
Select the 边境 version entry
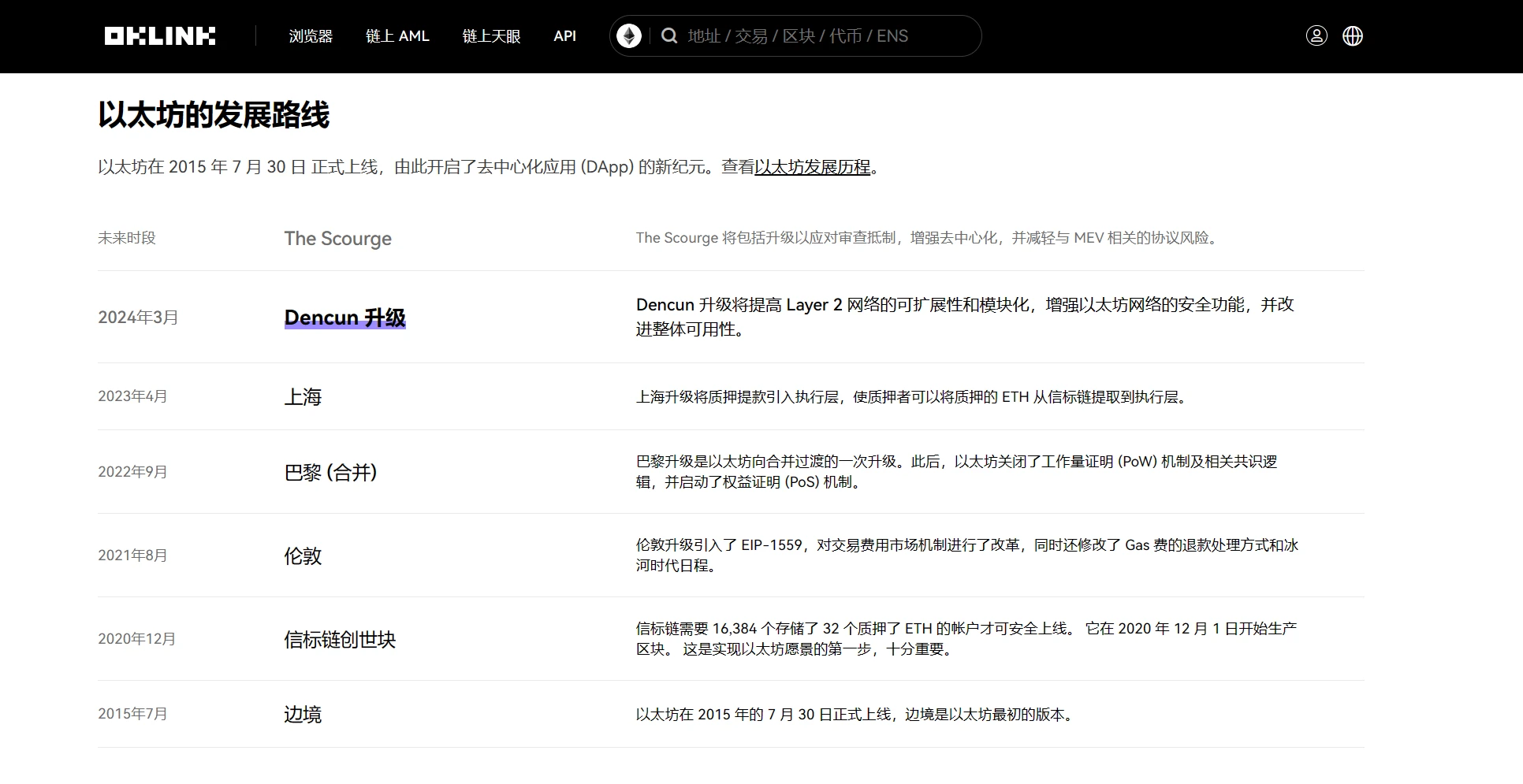302,714
